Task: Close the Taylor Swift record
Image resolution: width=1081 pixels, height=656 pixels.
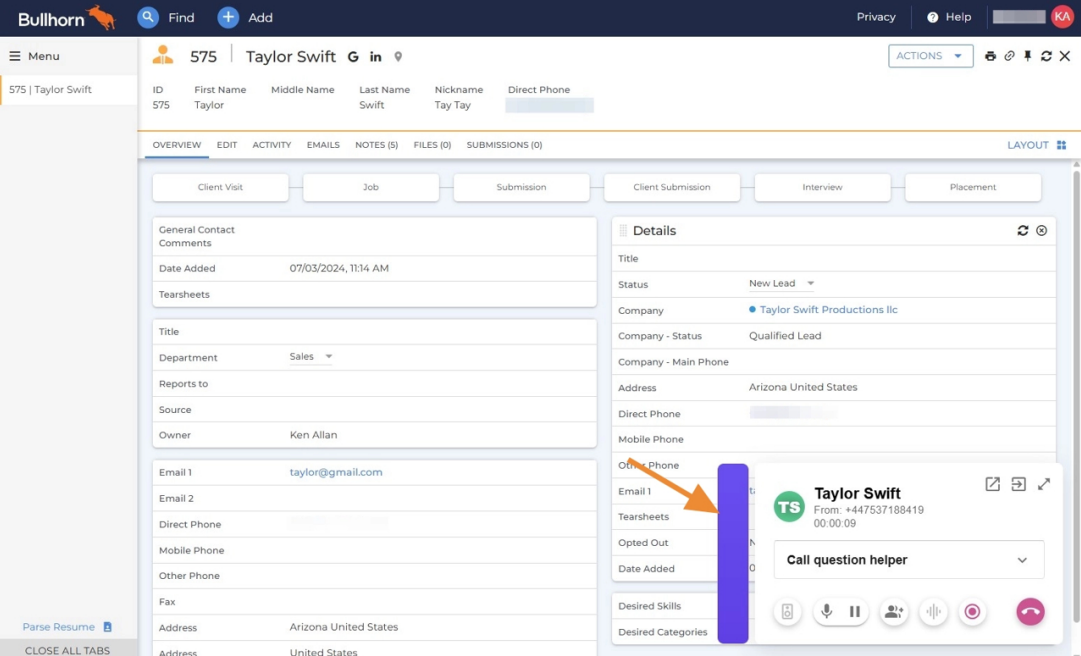Action: click(1064, 56)
